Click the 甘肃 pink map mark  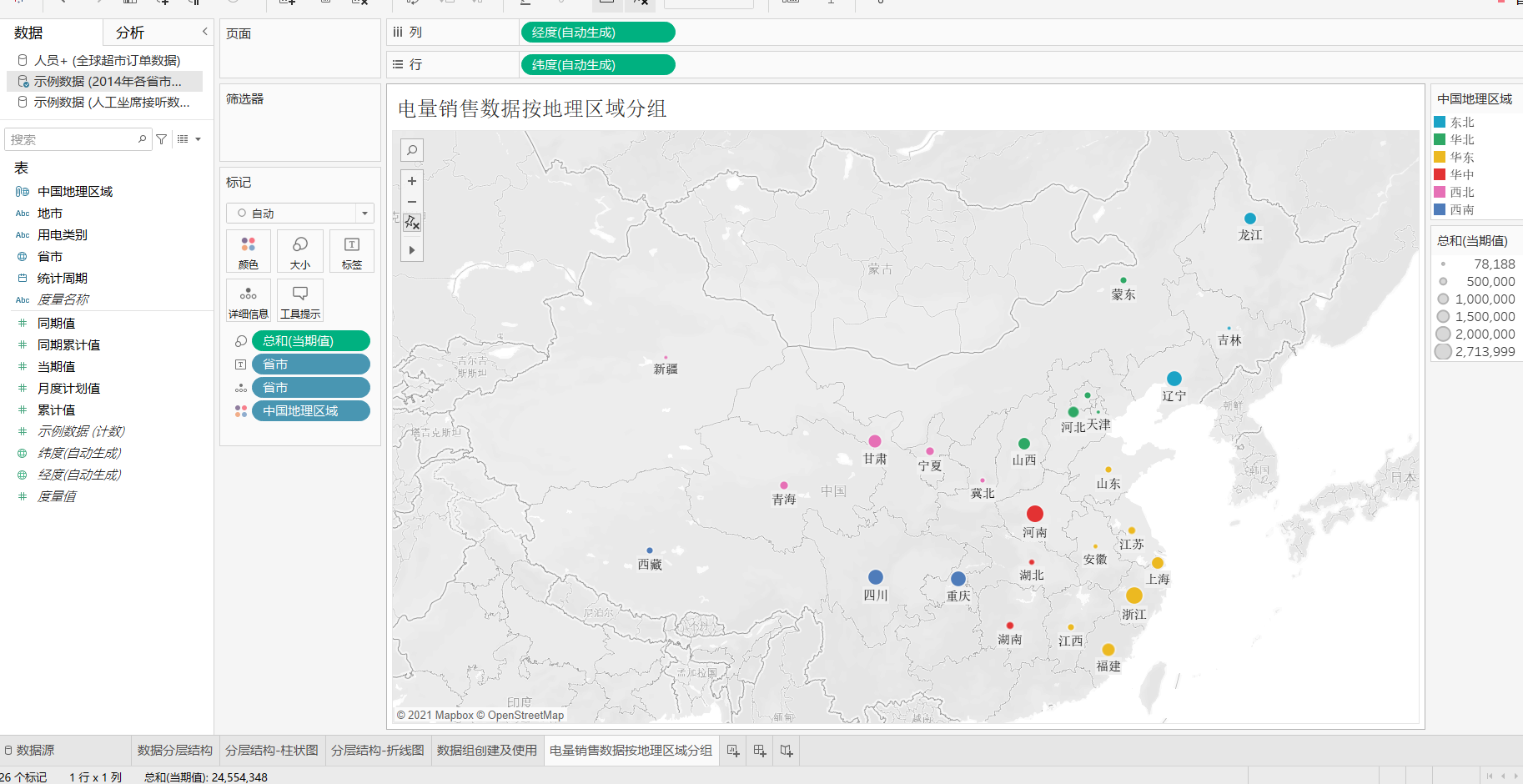coord(875,441)
